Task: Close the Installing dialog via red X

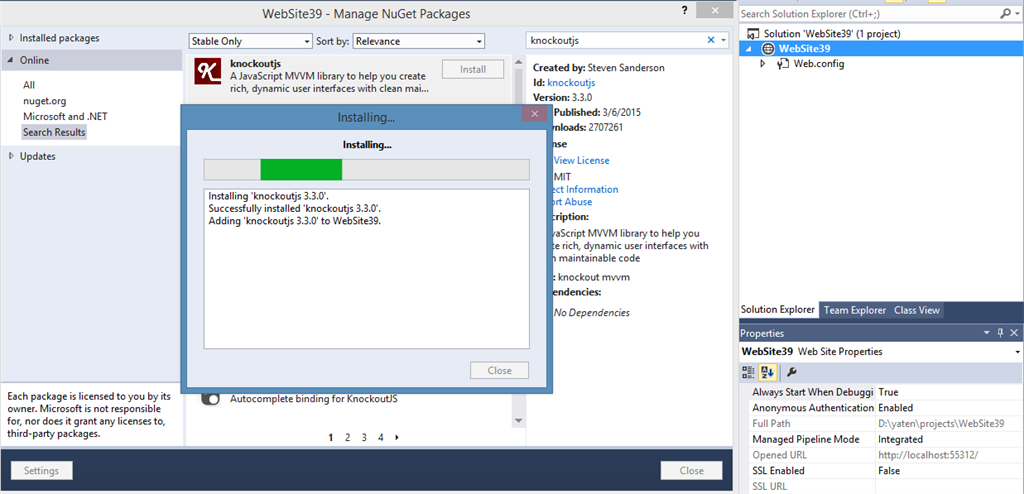Action: click(x=534, y=114)
